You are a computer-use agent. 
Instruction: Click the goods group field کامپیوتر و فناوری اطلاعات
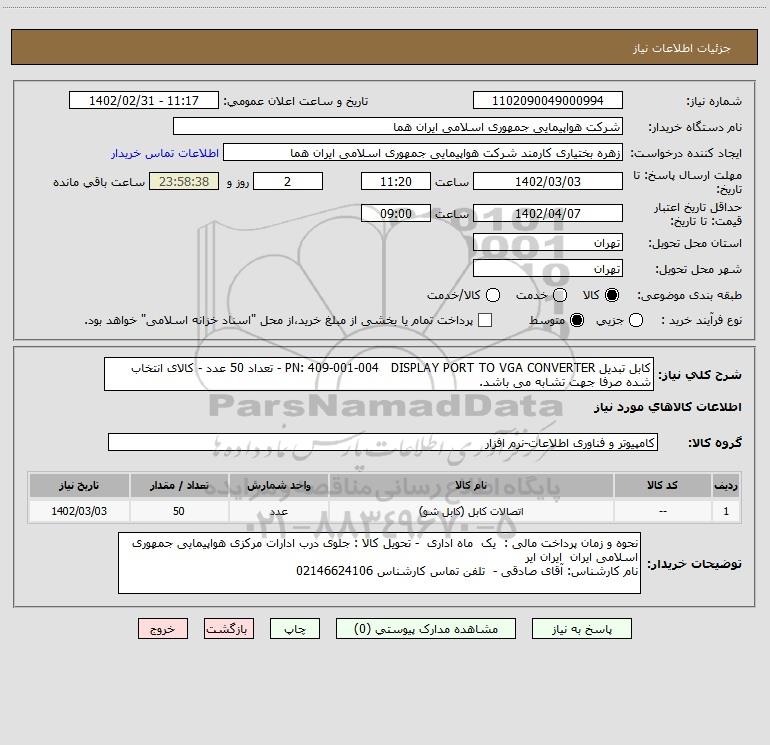(383, 442)
